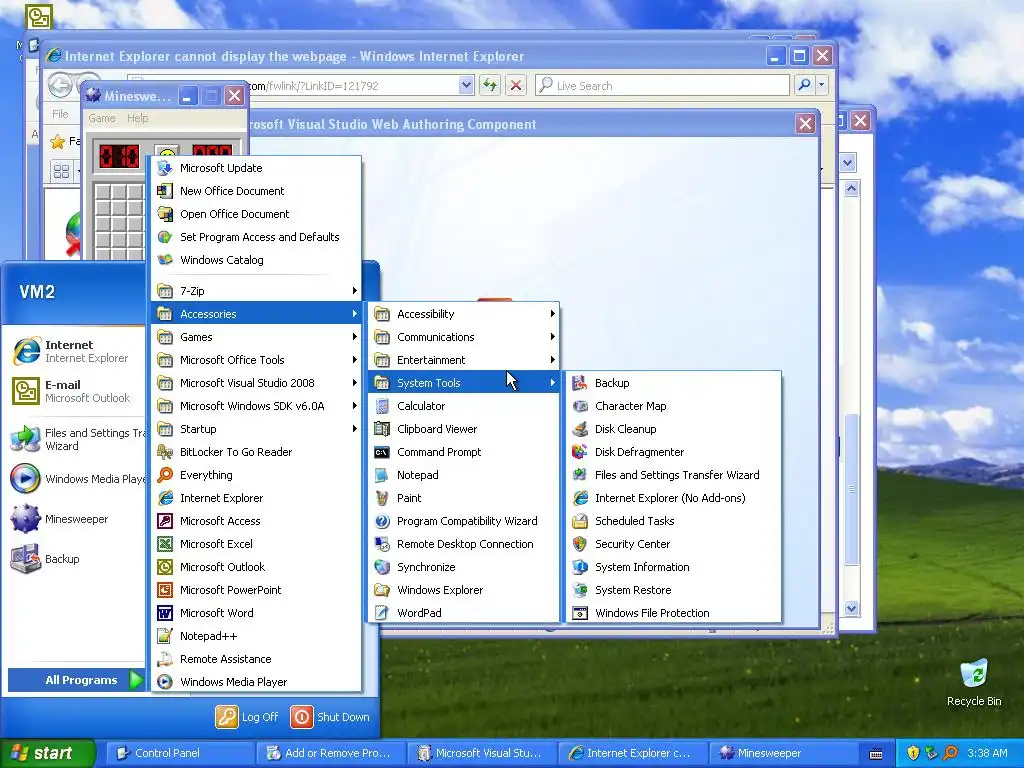1024x768 pixels.
Task: Open System Restore
Action: 673,590
